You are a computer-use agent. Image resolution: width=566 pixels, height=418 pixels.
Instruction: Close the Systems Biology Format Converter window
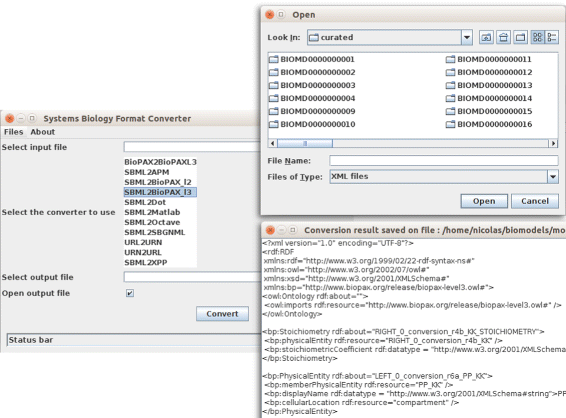(10, 118)
